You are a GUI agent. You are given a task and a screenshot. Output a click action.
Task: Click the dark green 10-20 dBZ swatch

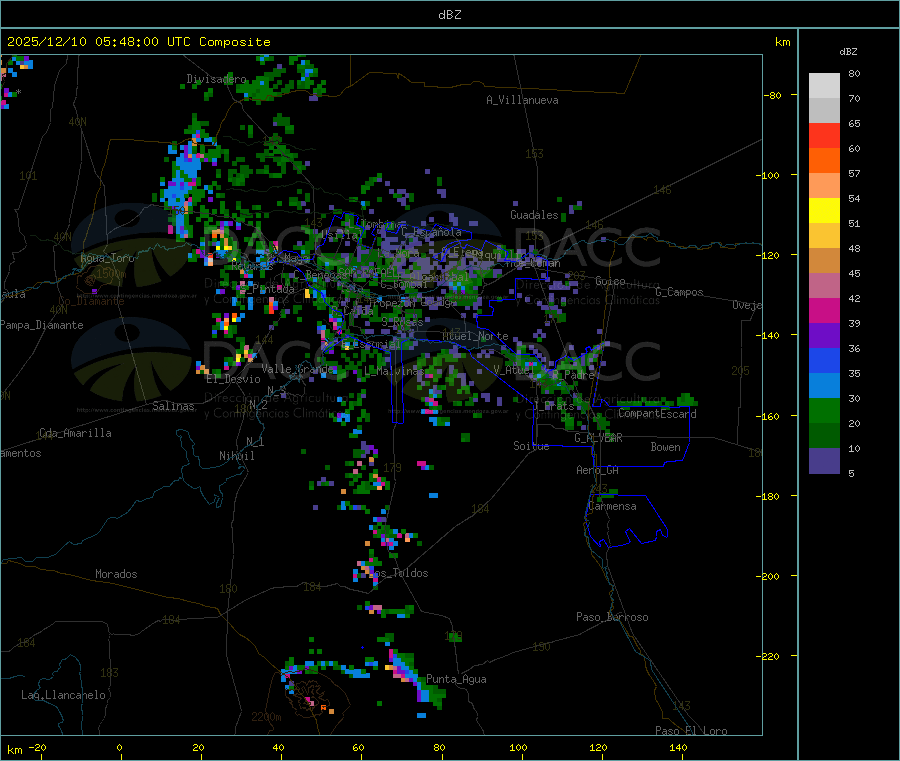(x=824, y=436)
